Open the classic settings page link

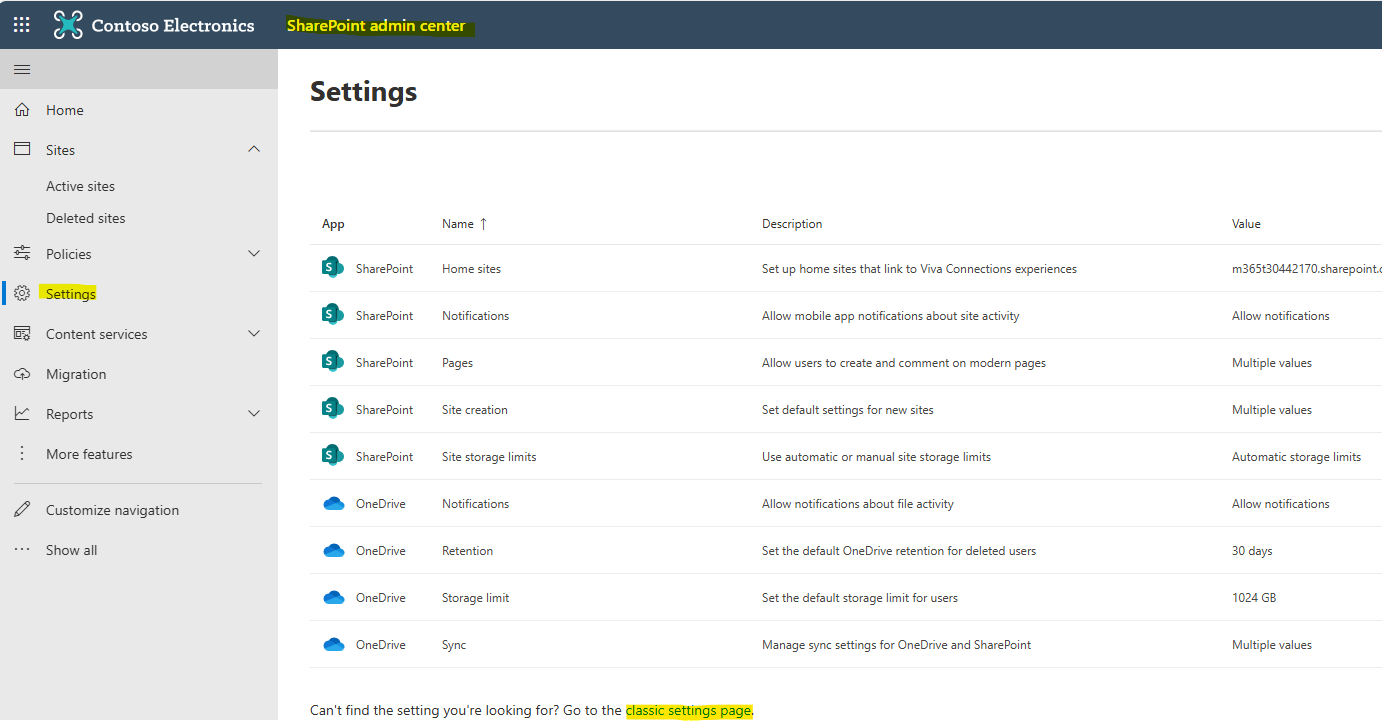point(688,710)
